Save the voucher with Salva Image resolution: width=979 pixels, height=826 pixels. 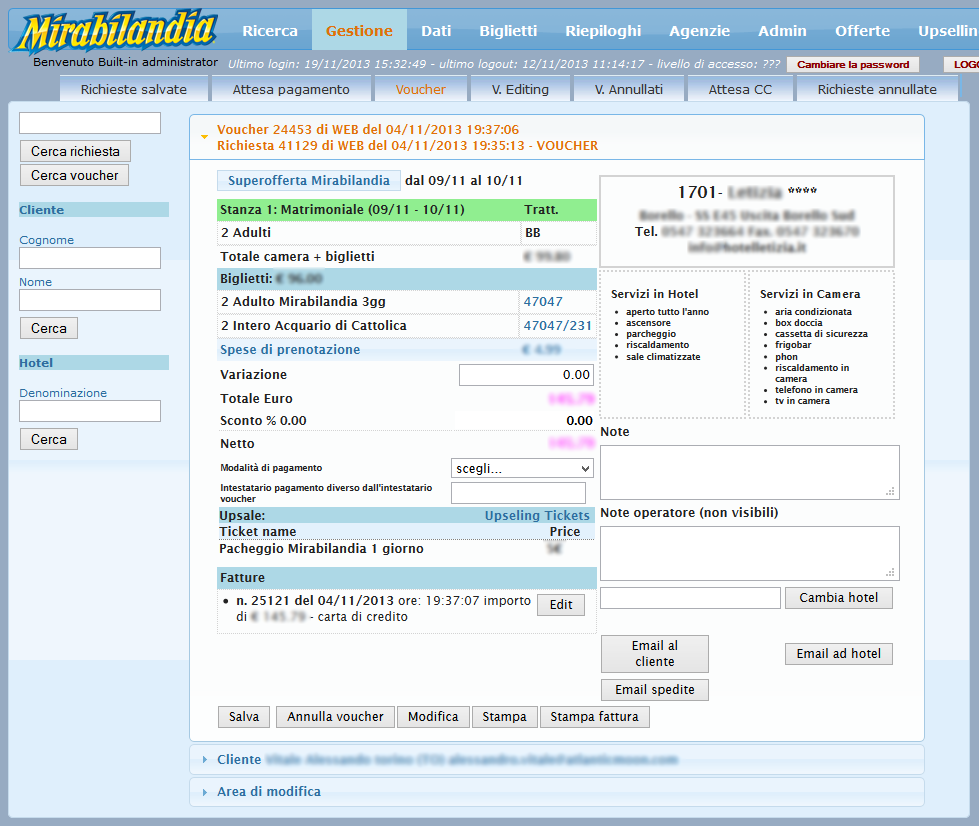[x=244, y=717]
